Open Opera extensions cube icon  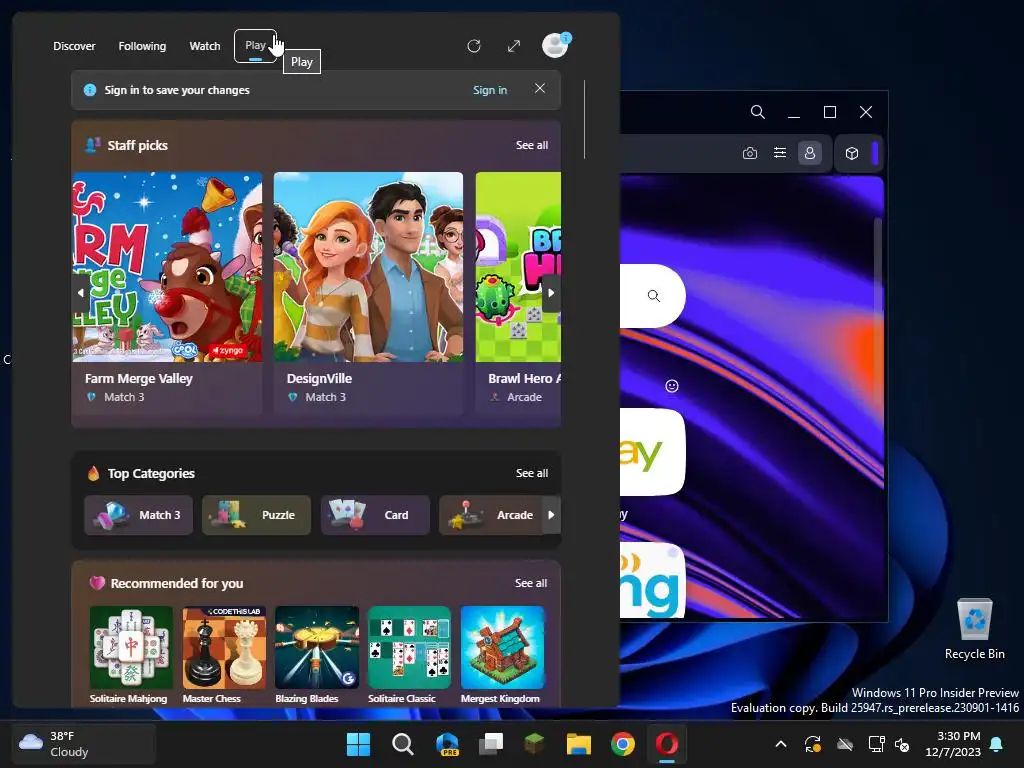click(x=852, y=153)
